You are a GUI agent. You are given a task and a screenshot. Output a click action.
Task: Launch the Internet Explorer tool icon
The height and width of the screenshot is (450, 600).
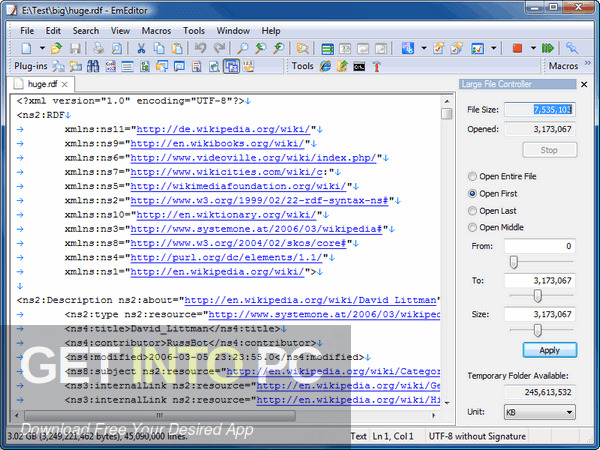tap(325, 66)
